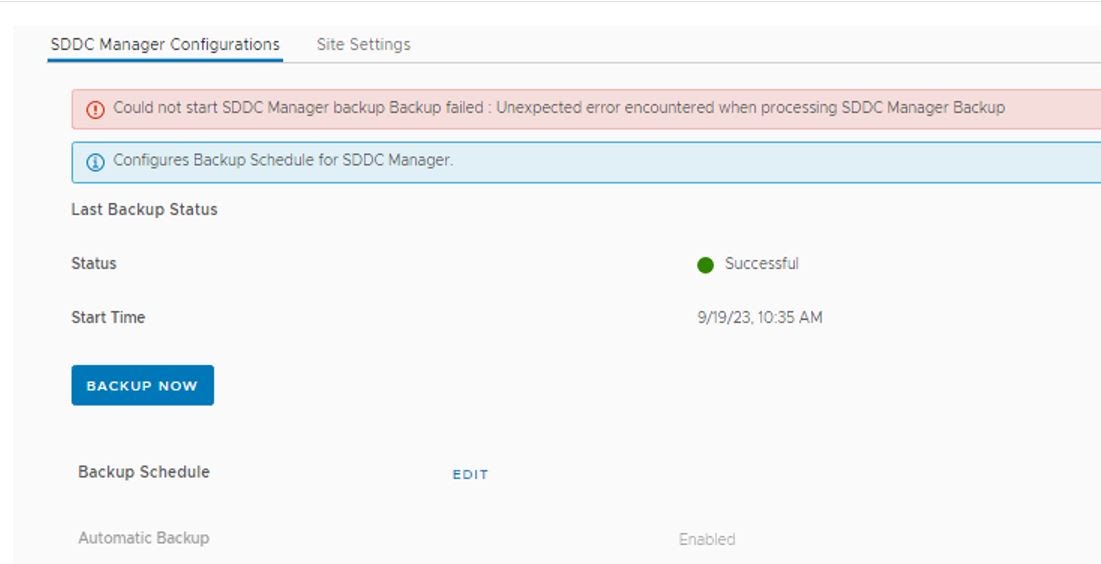
Task: Click the Configures Backup Schedule info message
Action: tap(283, 160)
